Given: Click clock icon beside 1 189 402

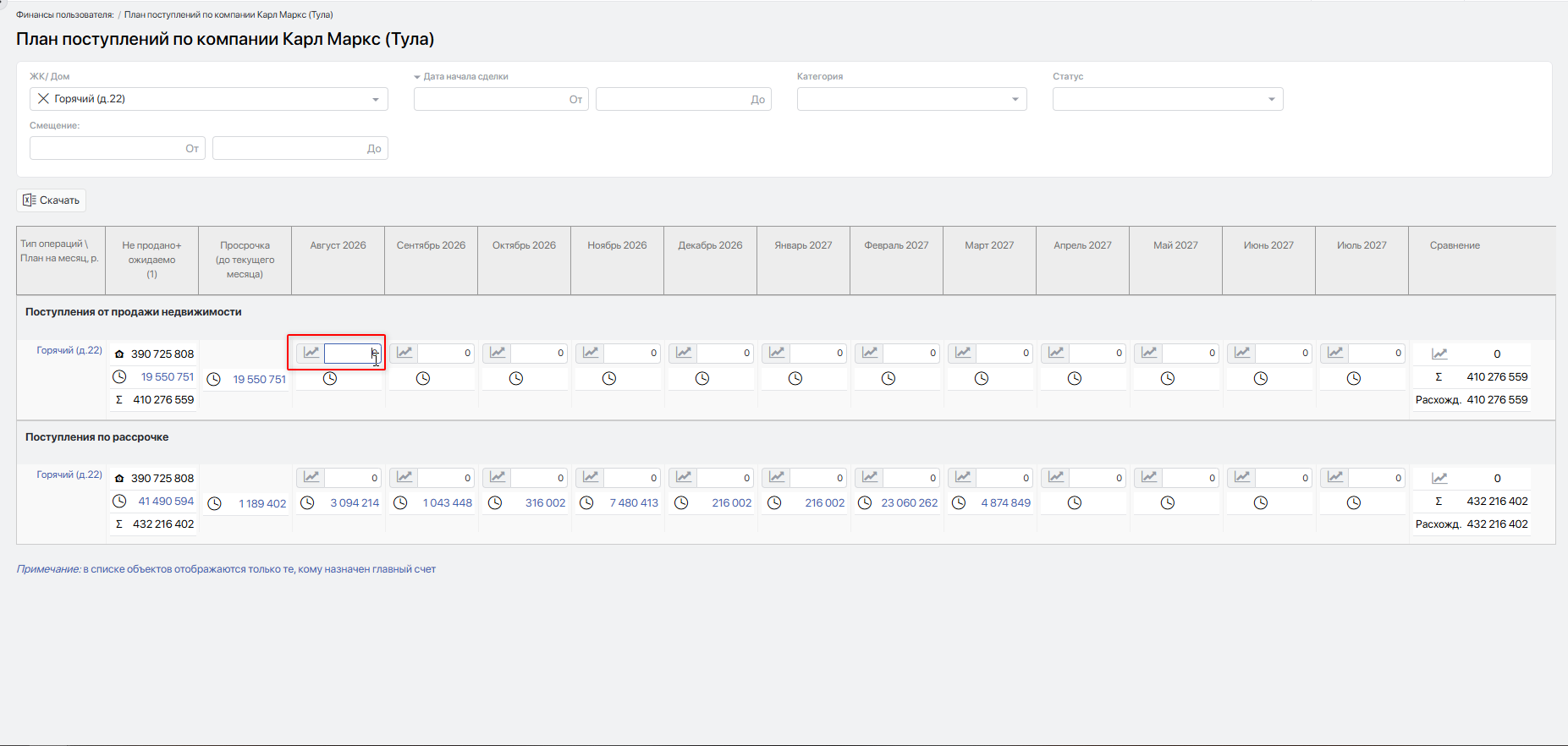Looking at the screenshot, I should (214, 503).
